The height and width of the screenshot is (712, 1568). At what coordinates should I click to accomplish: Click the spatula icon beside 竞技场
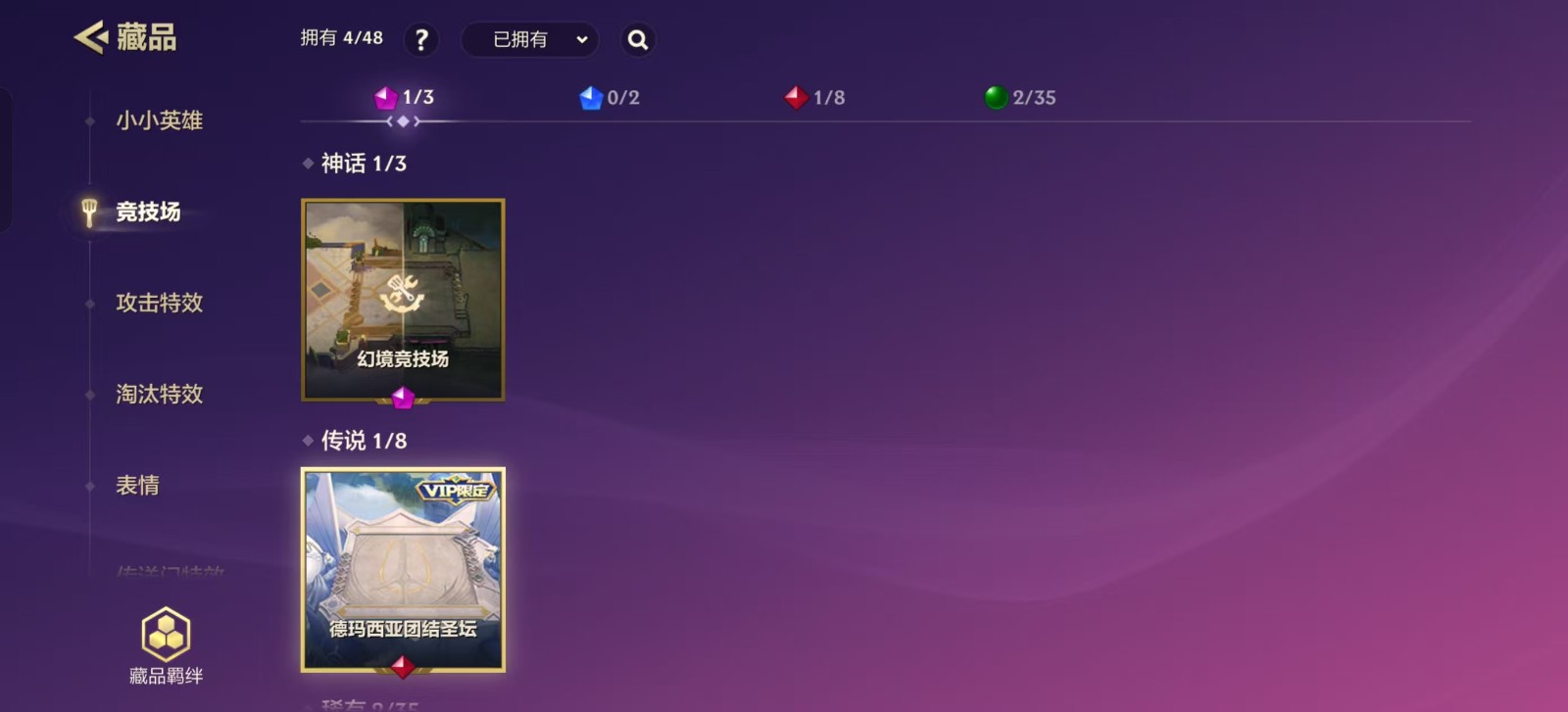89,212
